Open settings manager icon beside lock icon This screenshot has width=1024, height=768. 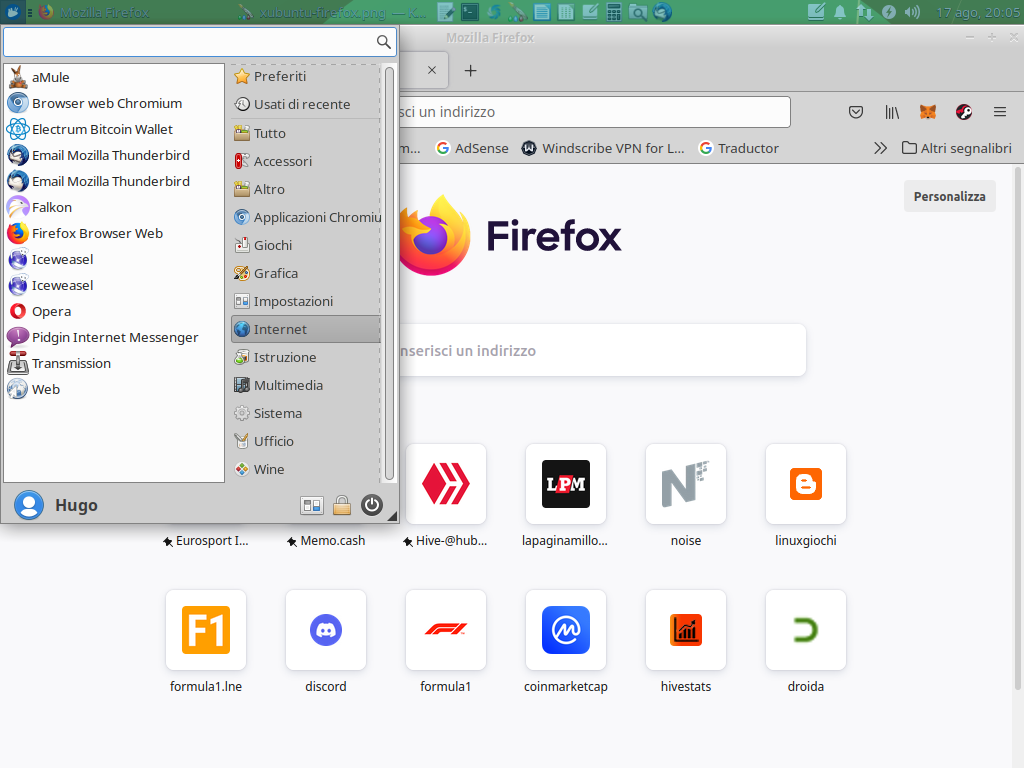click(312, 505)
